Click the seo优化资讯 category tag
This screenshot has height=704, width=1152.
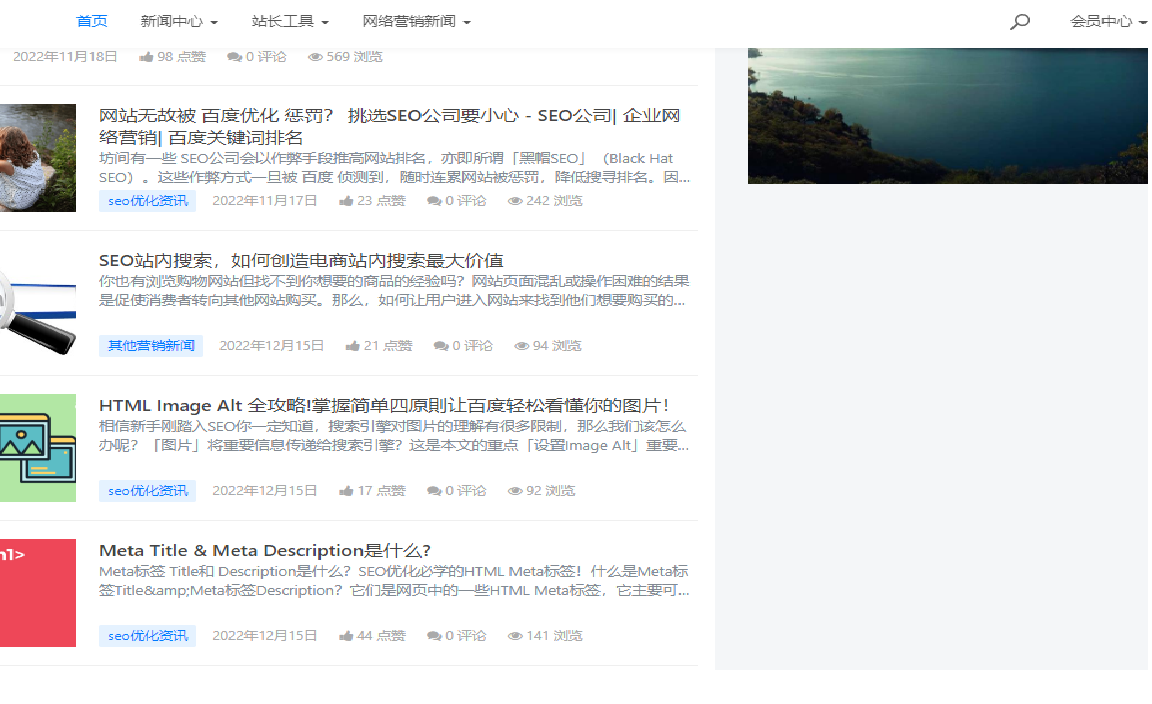[x=147, y=200]
